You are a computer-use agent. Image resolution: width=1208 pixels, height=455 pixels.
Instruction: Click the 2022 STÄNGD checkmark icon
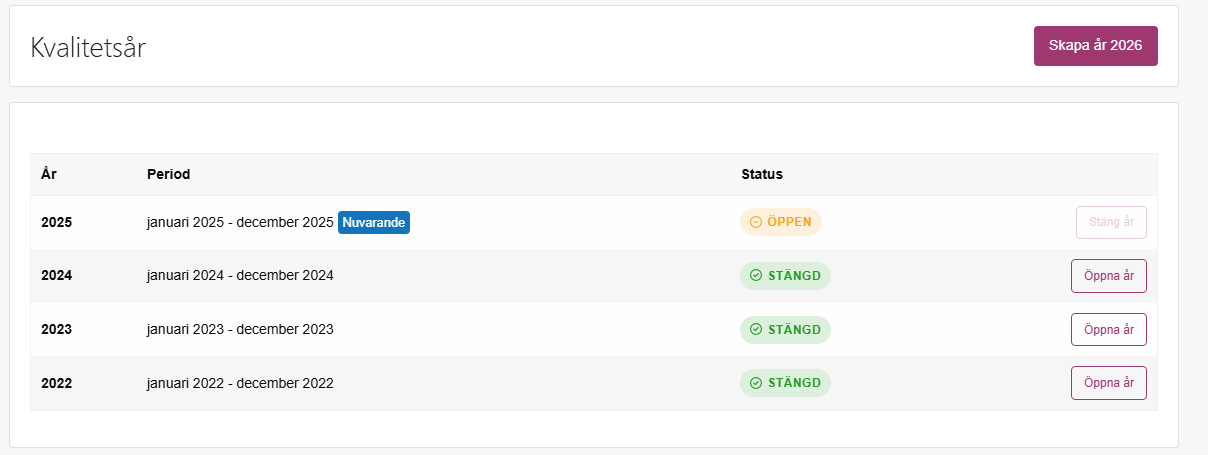(x=756, y=383)
